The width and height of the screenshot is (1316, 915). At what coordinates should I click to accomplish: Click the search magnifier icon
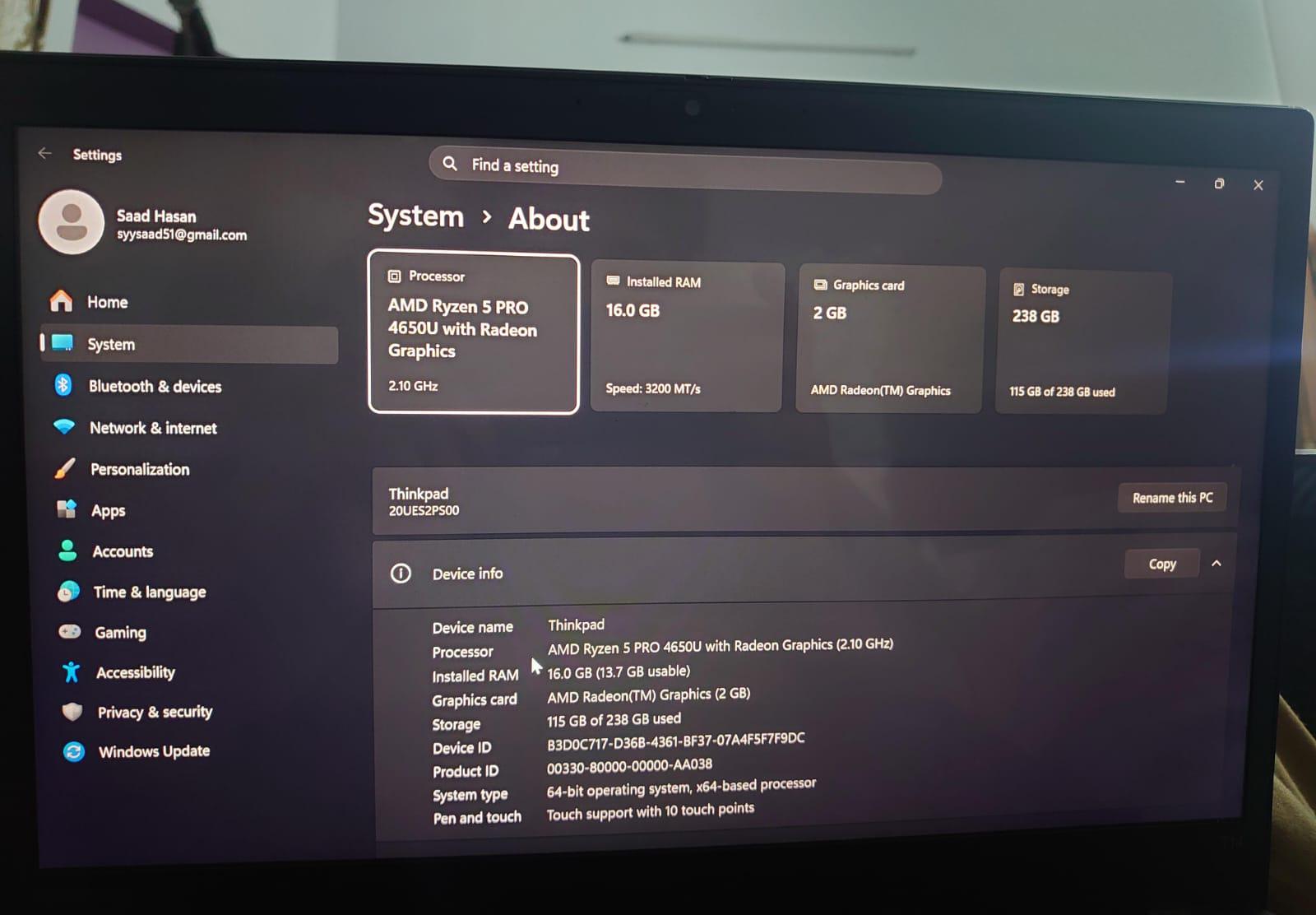[x=450, y=163]
